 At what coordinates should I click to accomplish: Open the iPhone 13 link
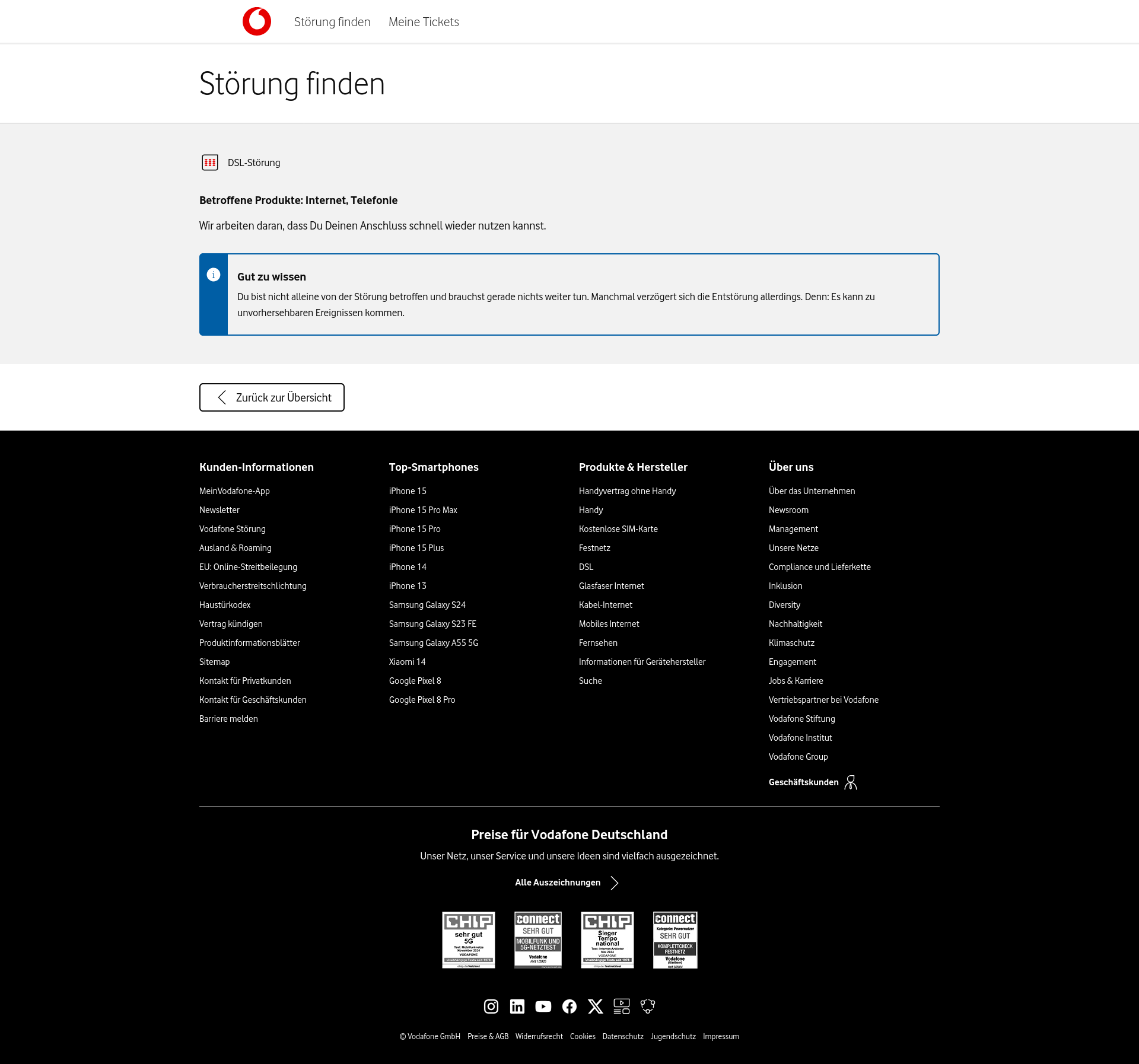point(408,586)
